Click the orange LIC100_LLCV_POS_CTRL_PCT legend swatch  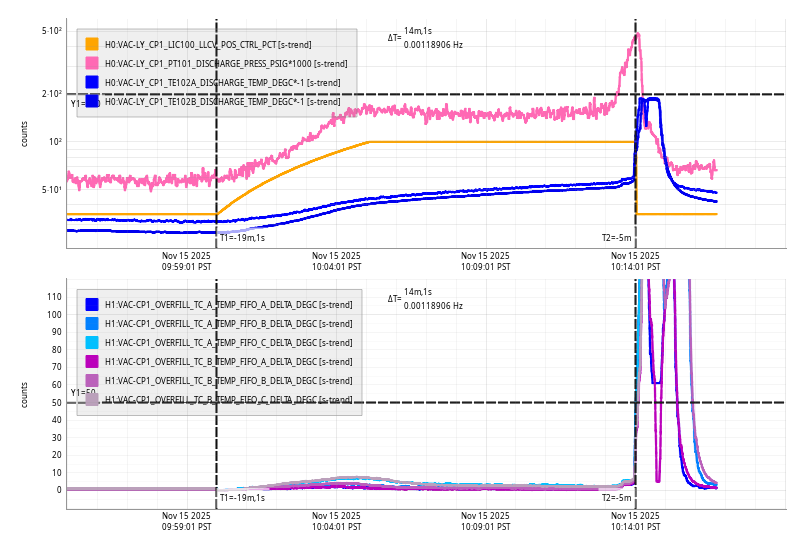[92, 44]
